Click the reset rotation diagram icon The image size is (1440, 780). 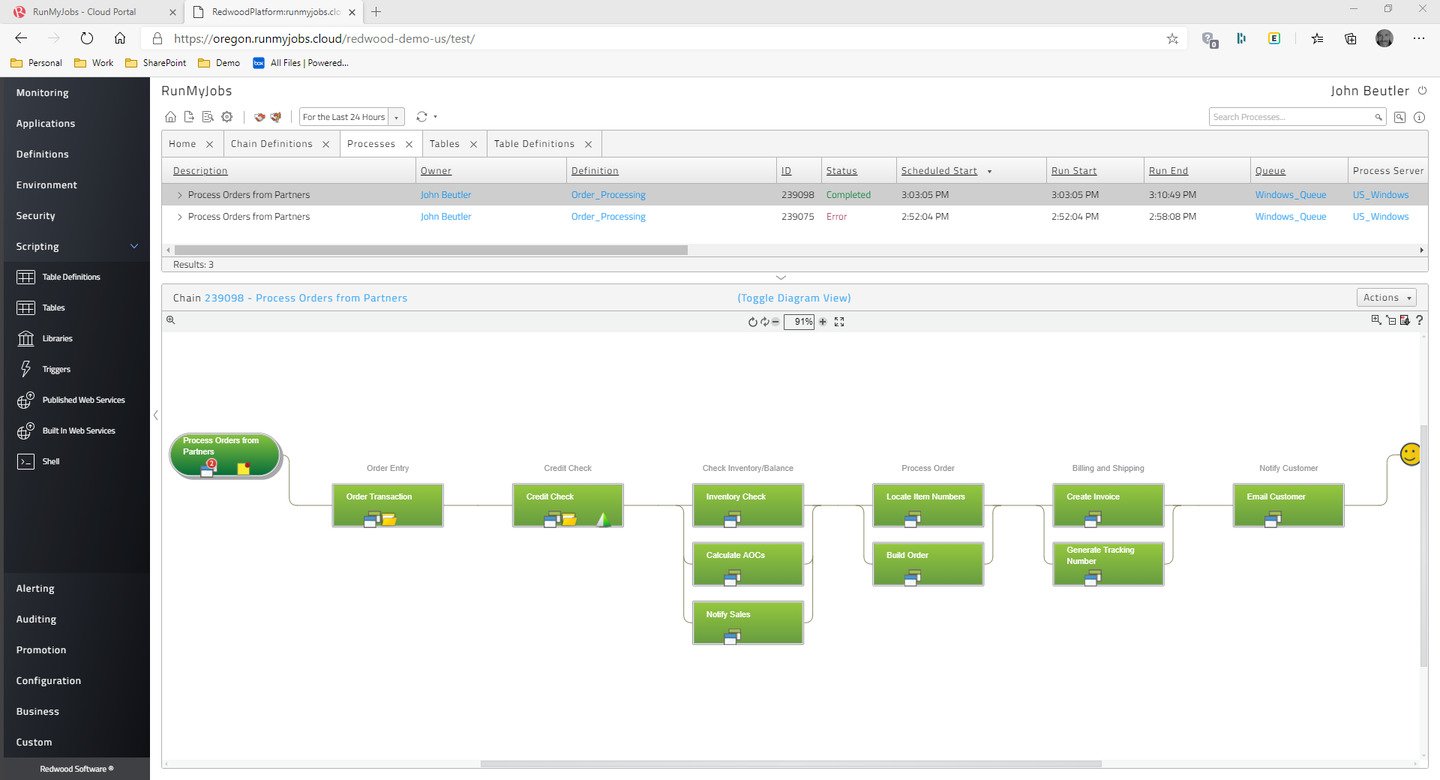(x=753, y=322)
